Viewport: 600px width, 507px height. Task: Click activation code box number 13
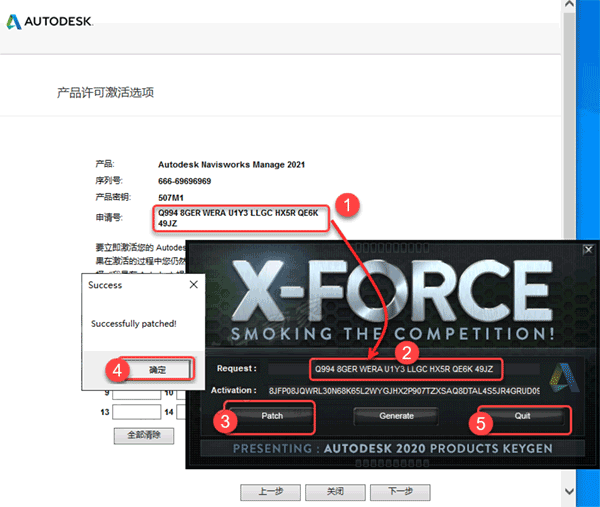[137, 412]
